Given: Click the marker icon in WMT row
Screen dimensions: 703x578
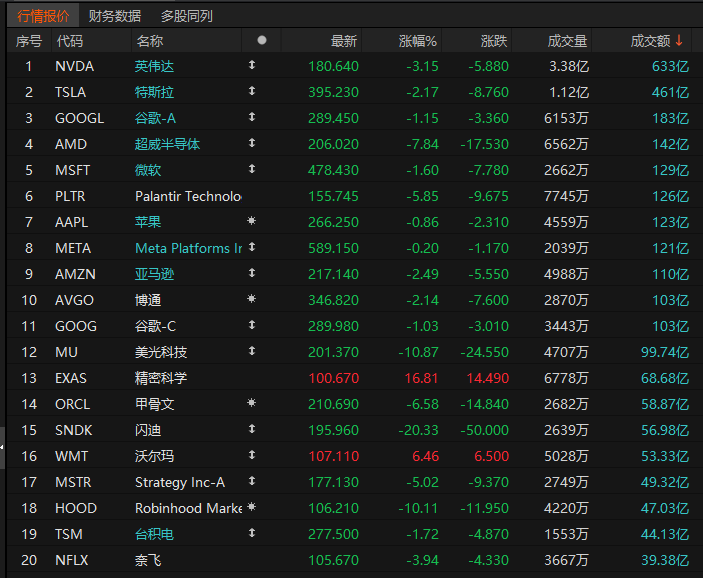Looking at the screenshot, I should (x=252, y=455).
